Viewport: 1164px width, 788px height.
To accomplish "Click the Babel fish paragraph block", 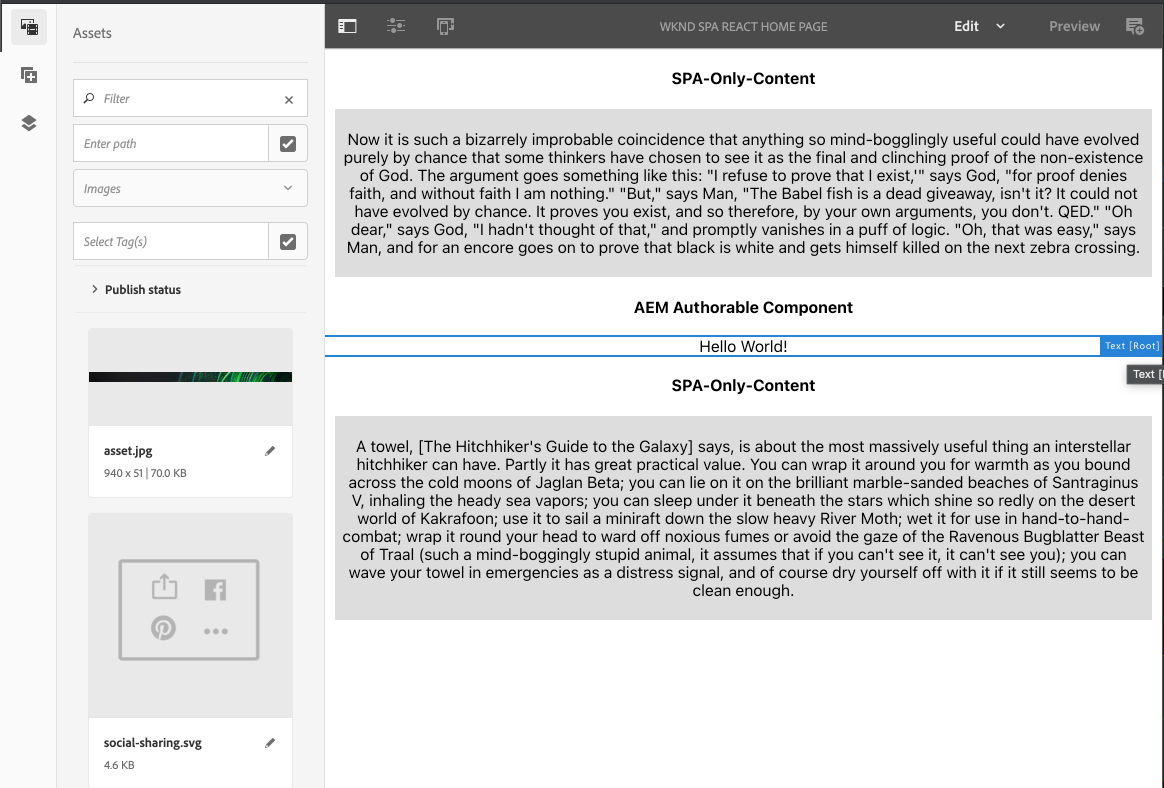I will click(743, 193).
